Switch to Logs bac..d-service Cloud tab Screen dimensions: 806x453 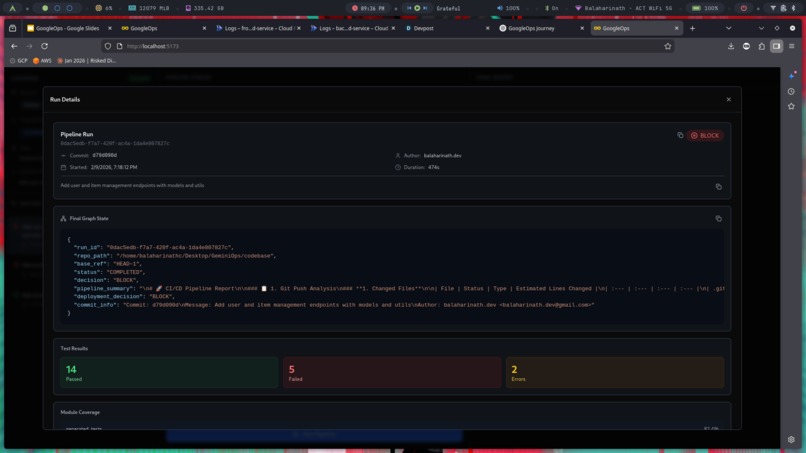click(352, 28)
